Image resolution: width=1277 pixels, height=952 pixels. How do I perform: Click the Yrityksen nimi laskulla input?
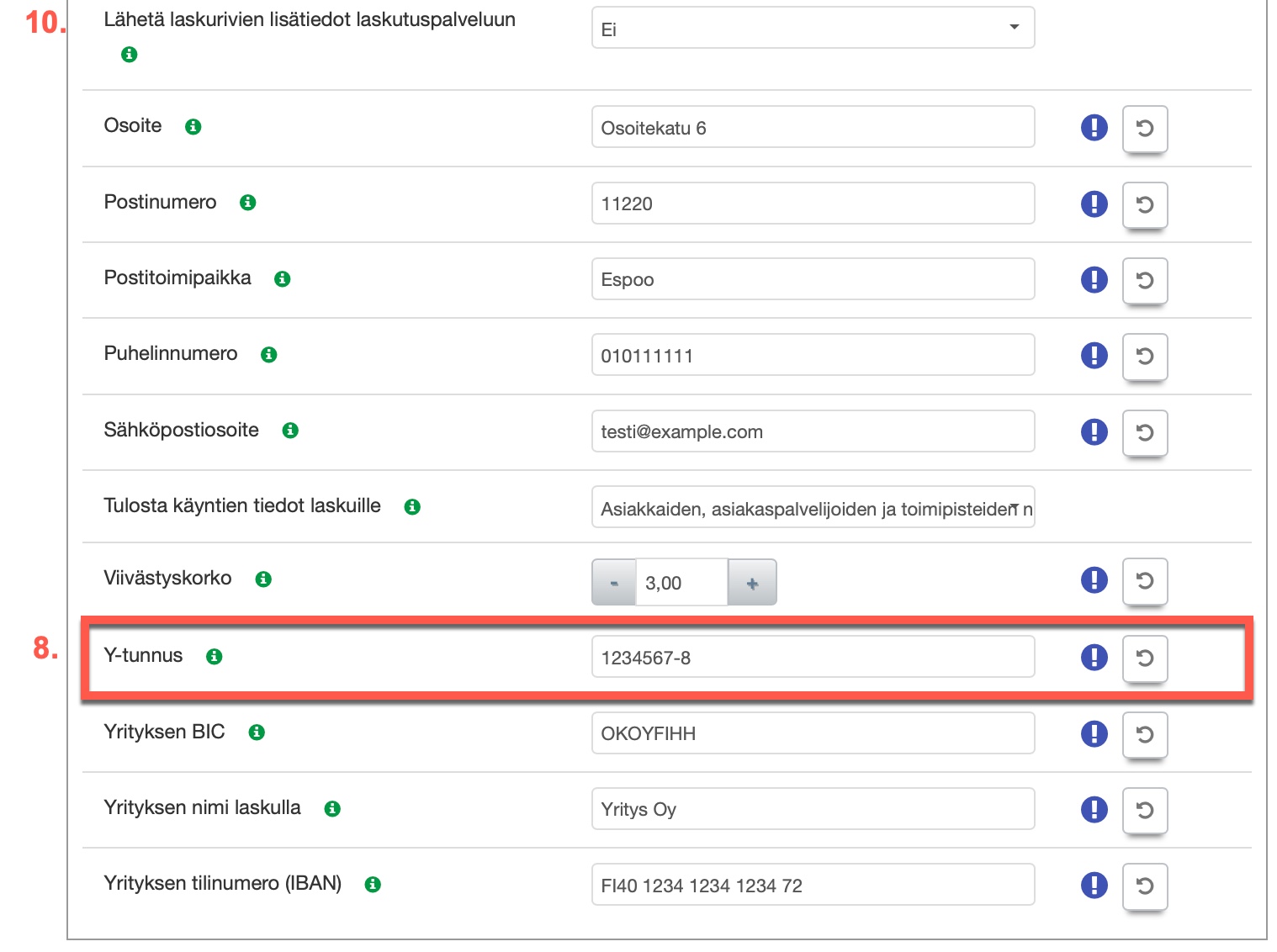pos(812,809)
